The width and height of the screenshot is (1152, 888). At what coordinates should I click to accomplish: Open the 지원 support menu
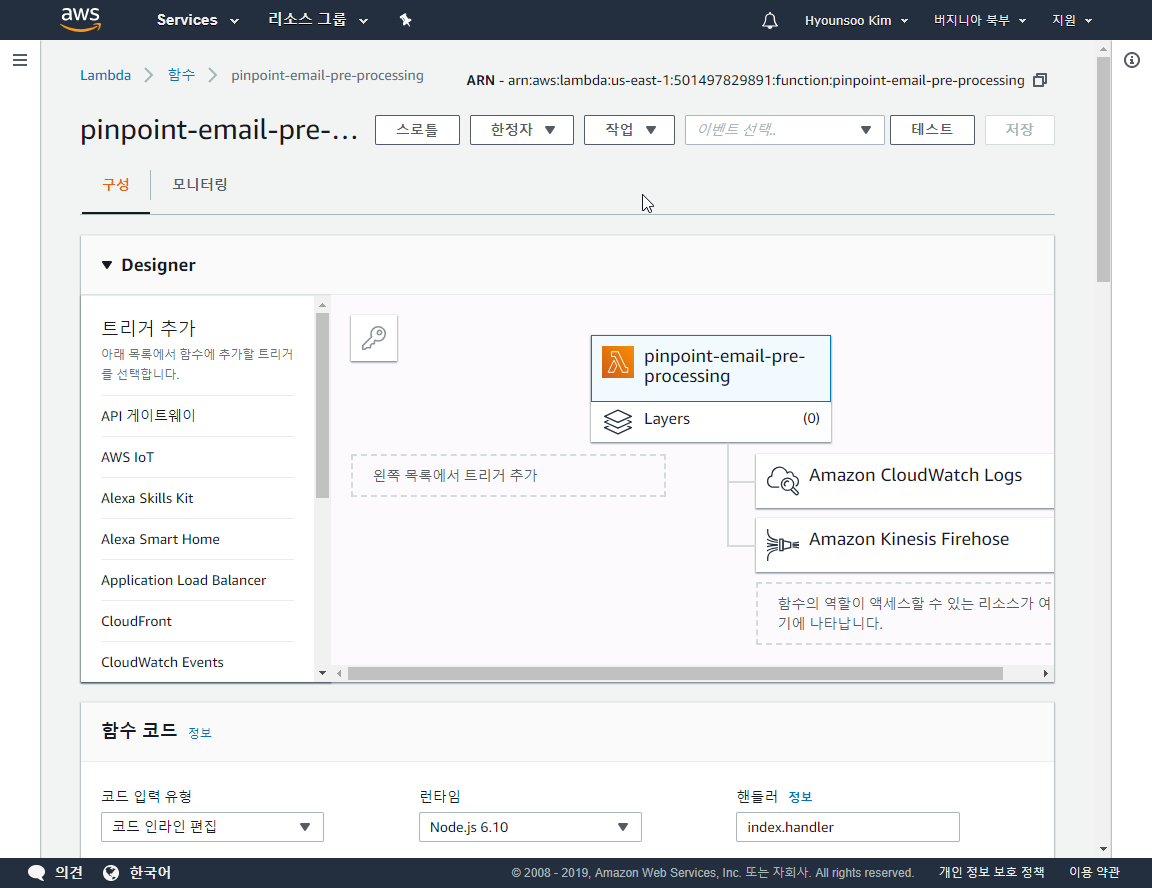coord(1072,21)
